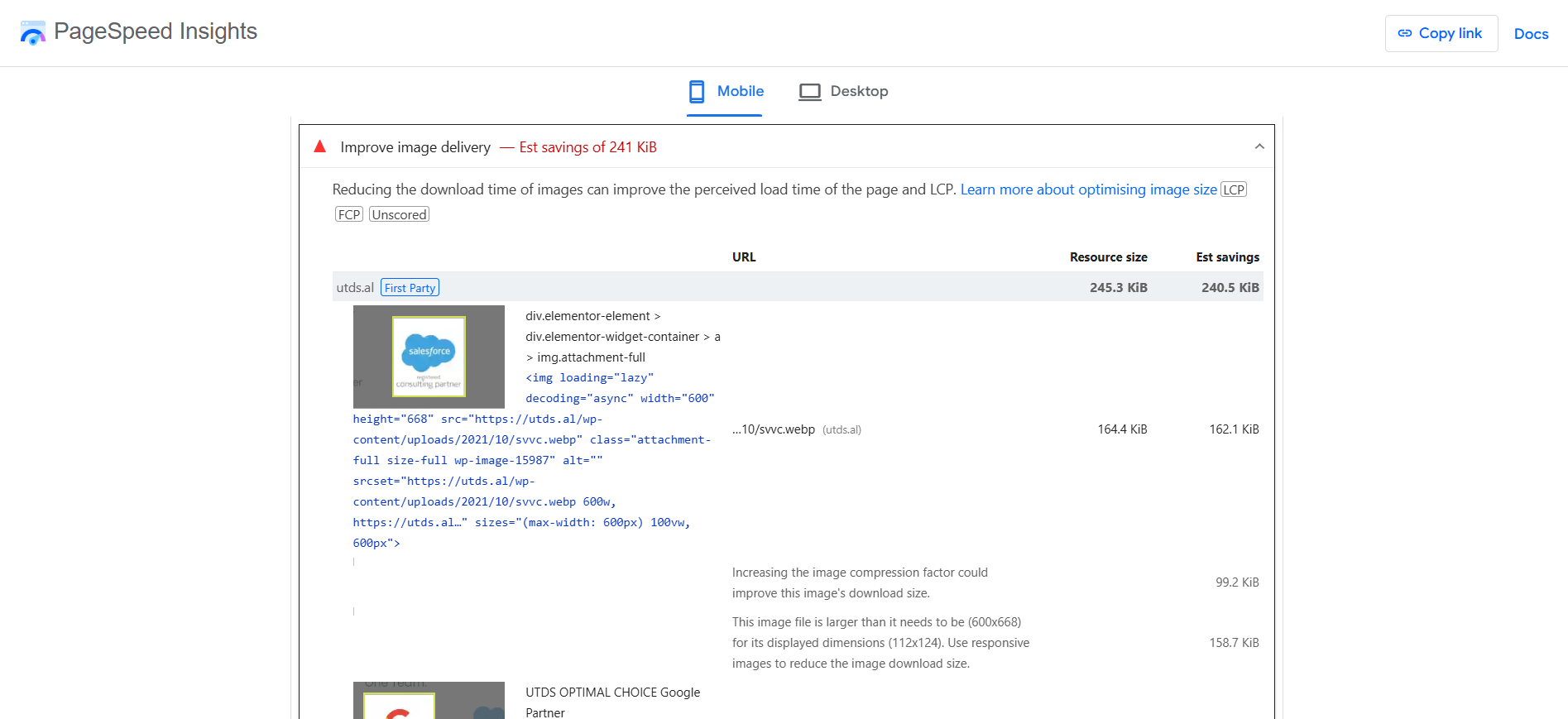Click the partially visible Google Partner thumbnail
The height and width of the screenshot is (719, 1568).
pos(429,700)
